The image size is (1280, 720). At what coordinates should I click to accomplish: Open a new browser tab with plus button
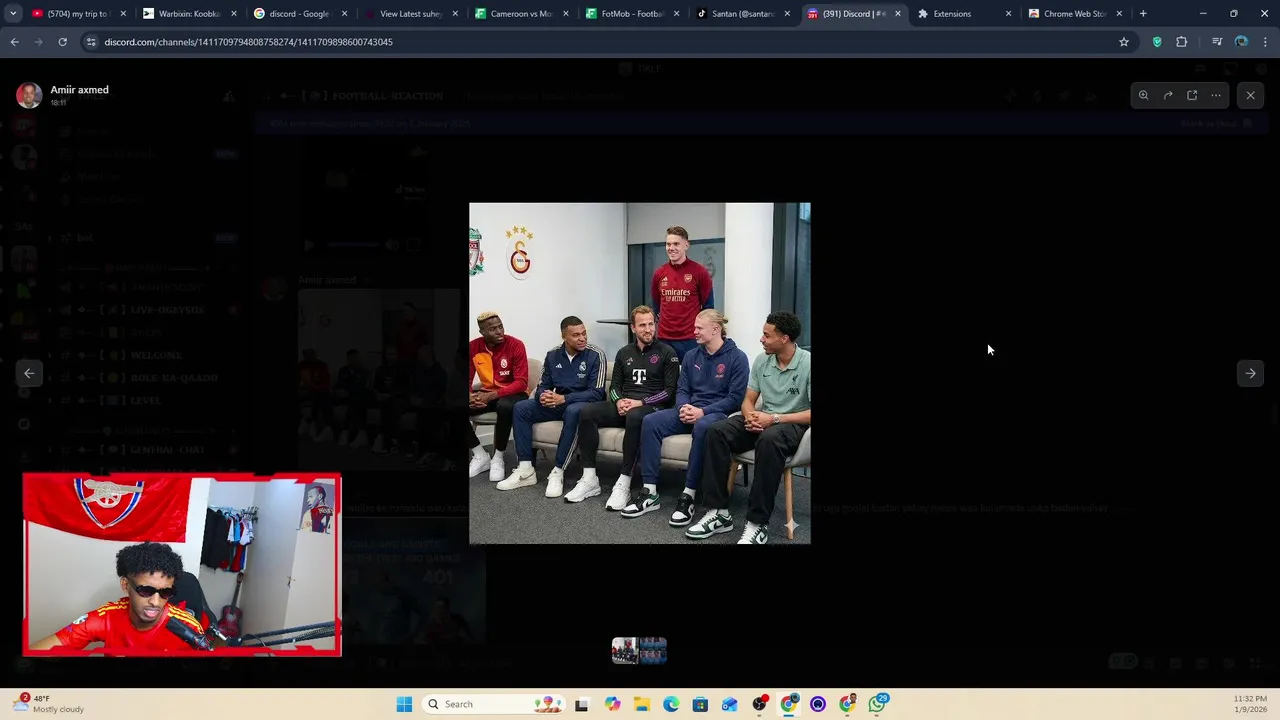pos(1143,14)
